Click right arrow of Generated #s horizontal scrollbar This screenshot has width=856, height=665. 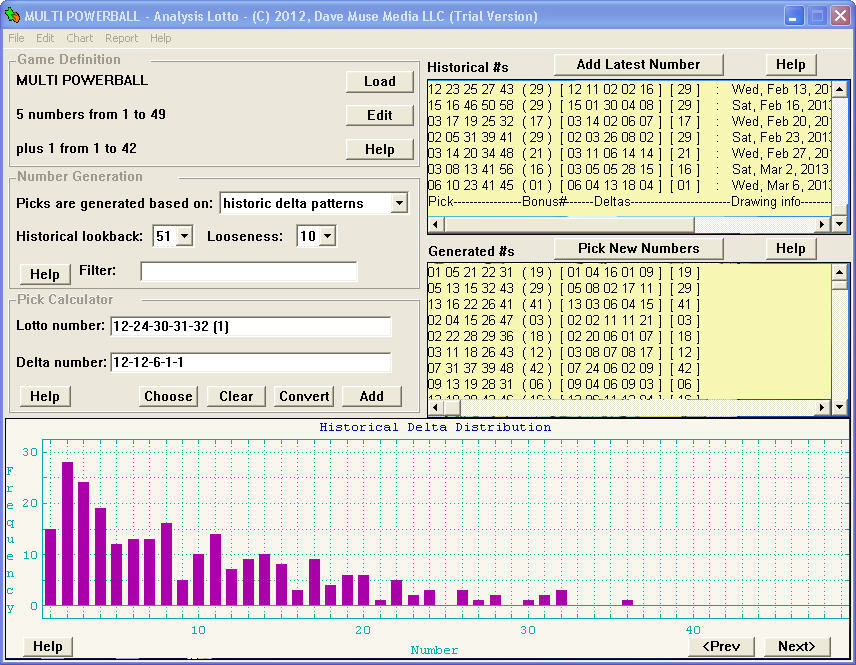(823, 407)
